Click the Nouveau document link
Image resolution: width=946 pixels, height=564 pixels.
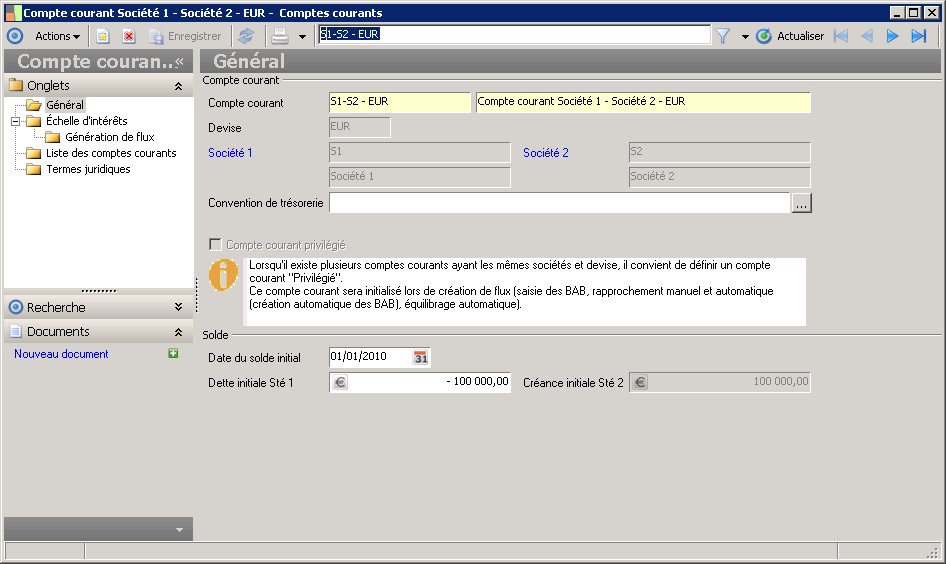[x=61, y=354]
